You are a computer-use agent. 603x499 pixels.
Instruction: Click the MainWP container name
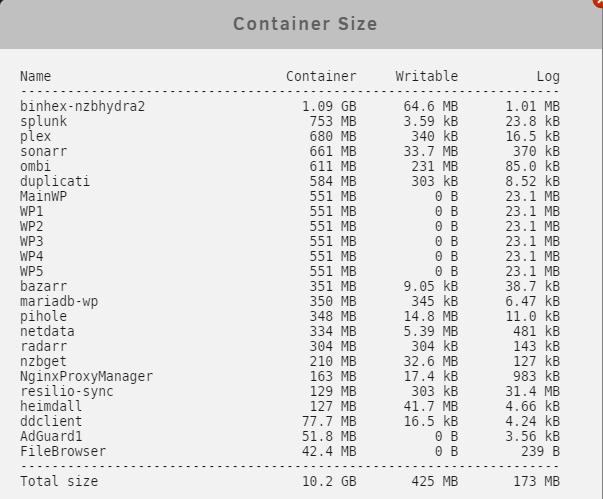(43, 196)
